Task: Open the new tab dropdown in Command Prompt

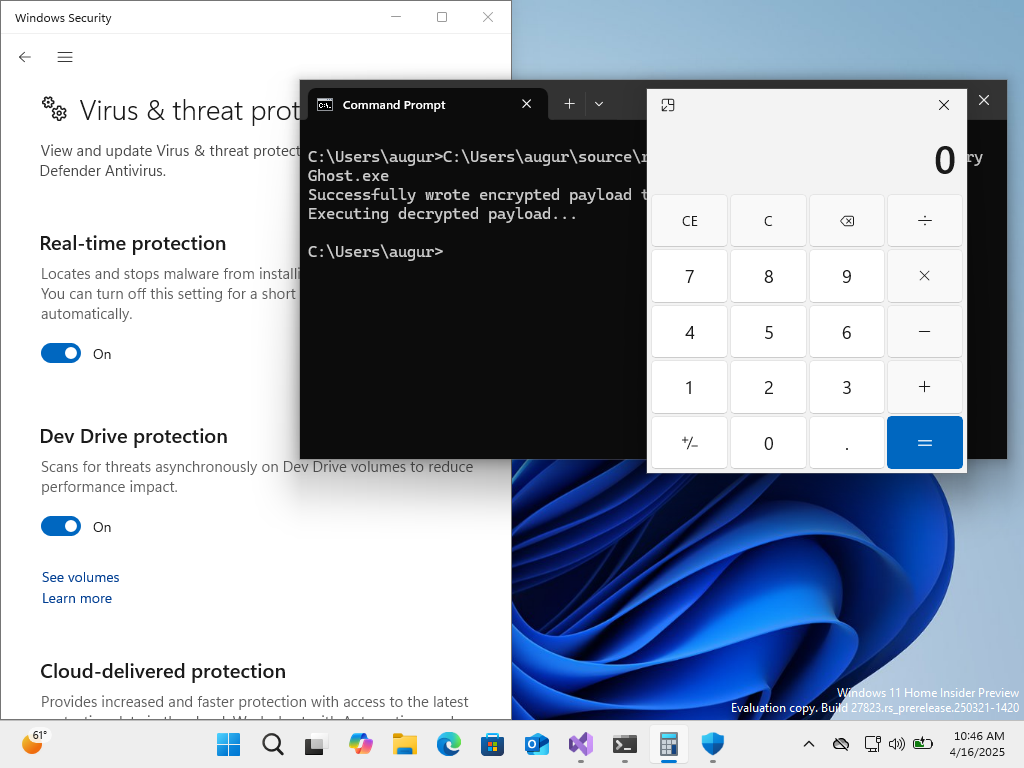Action: point(598,104)
